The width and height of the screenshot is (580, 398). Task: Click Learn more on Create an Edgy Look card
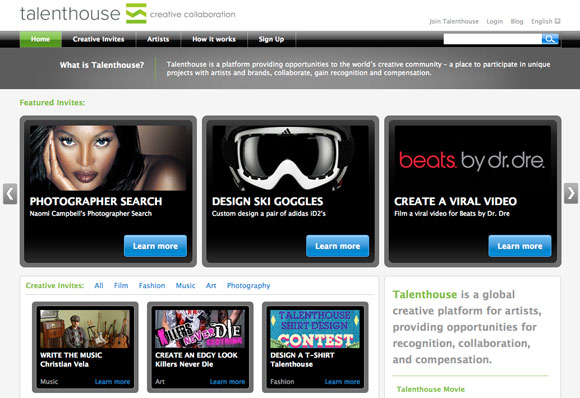[x=227, y=382]
